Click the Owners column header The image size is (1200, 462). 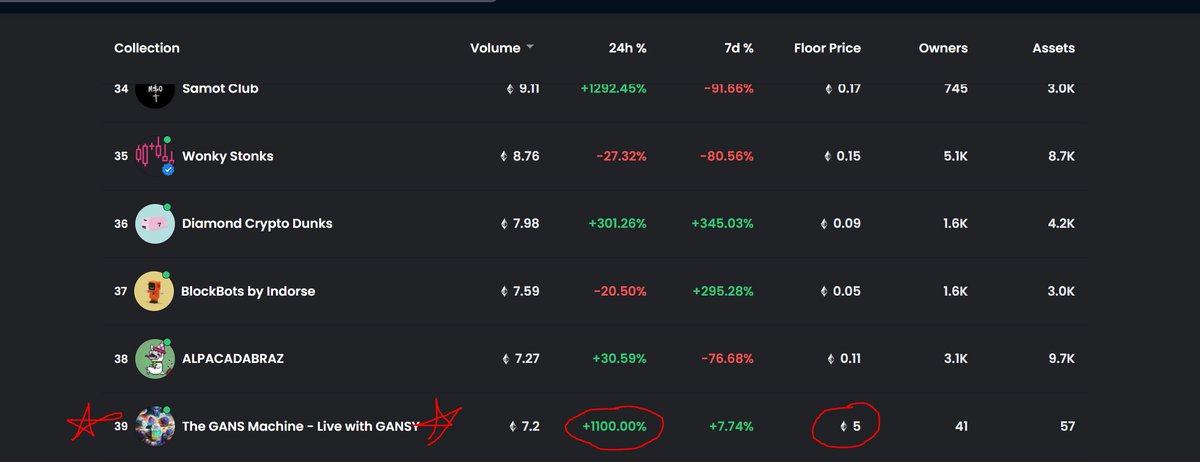(943, 48)
